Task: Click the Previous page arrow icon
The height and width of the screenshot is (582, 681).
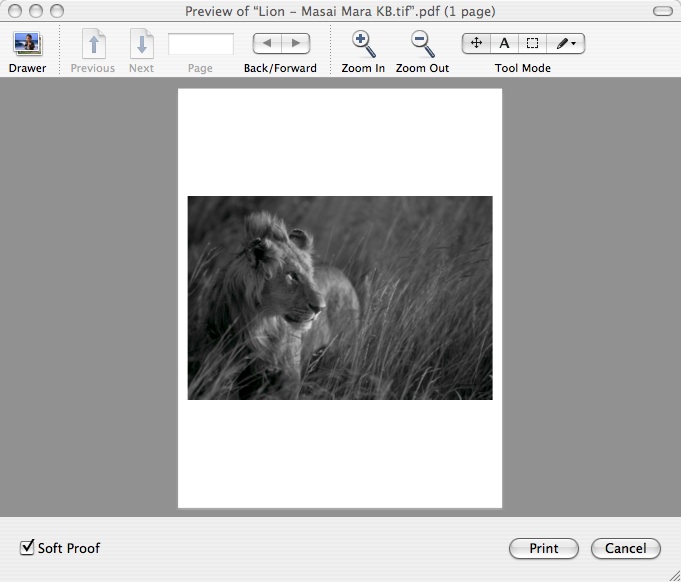Action: [x=92, y=45]
